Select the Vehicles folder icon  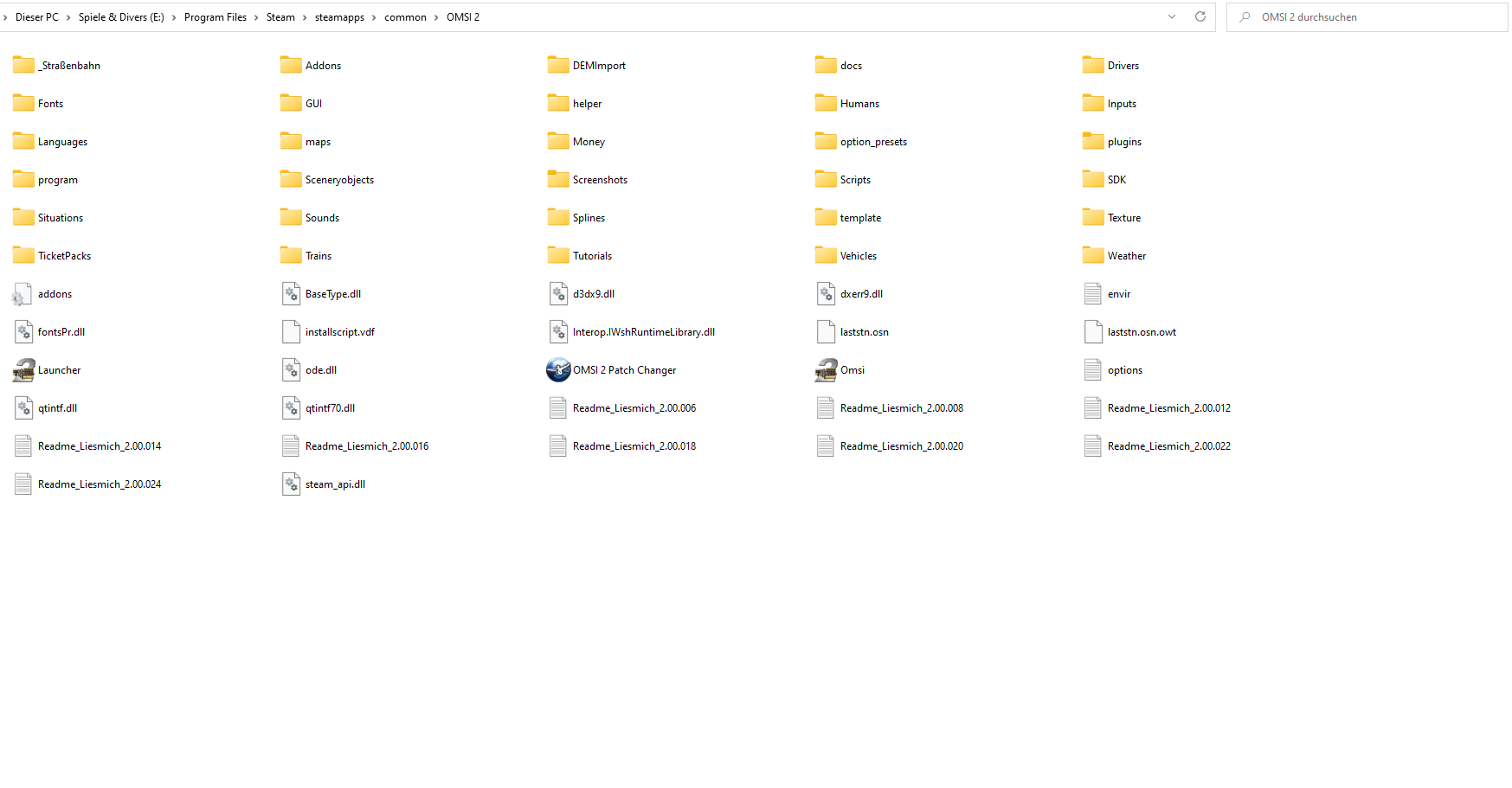[x=826, y=255]
